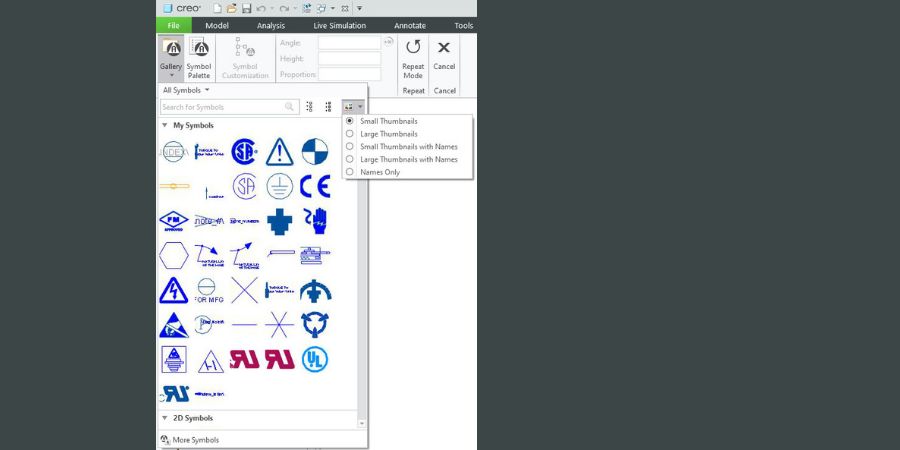Viewport: 900px width, 450px height.
Task: Select the Names Only view option
Action: pos(350,172)
